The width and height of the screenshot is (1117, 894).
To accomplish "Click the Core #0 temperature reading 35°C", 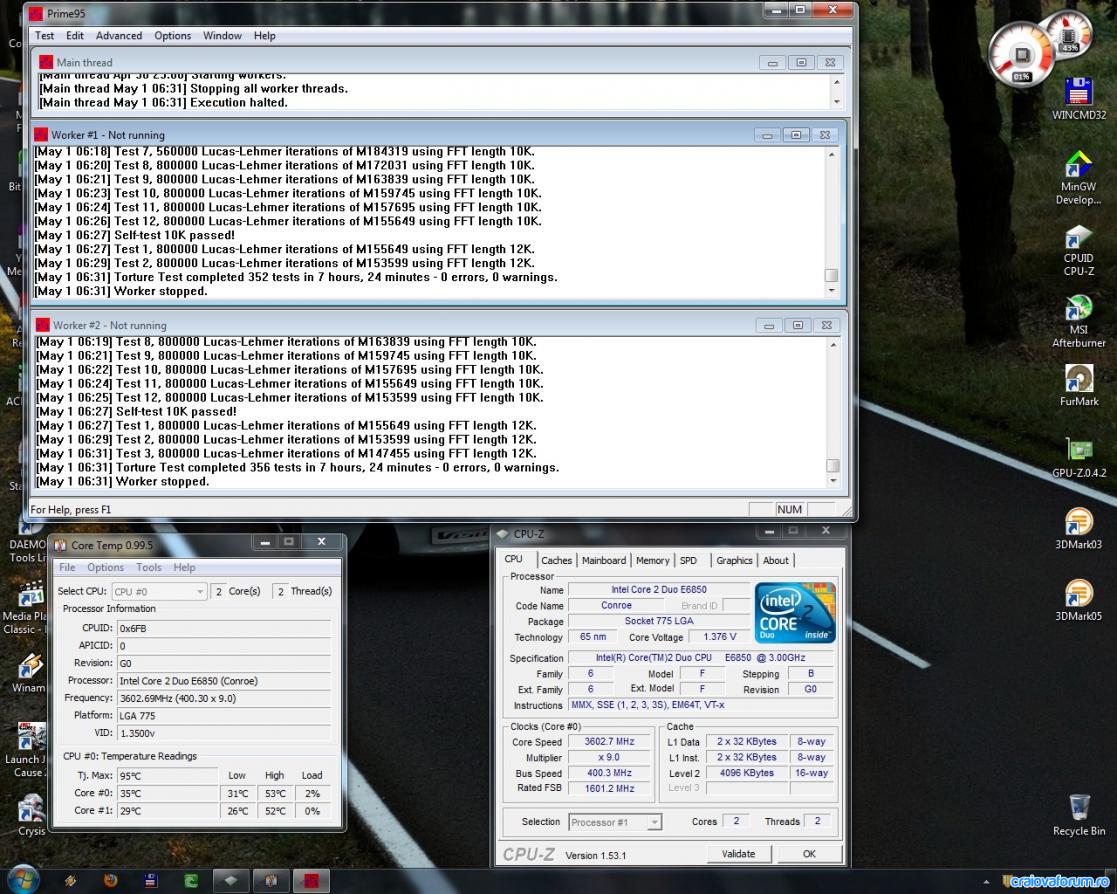I will pyautogui.click(x=167, y=793).
